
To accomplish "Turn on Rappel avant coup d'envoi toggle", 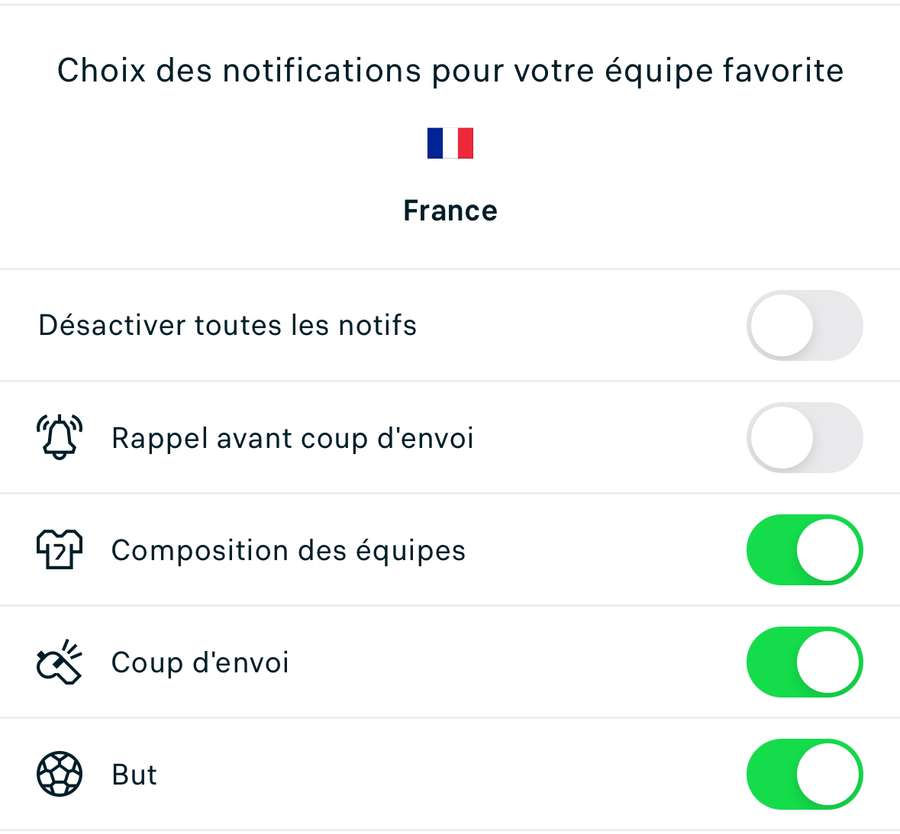I will tap(804, 438).
